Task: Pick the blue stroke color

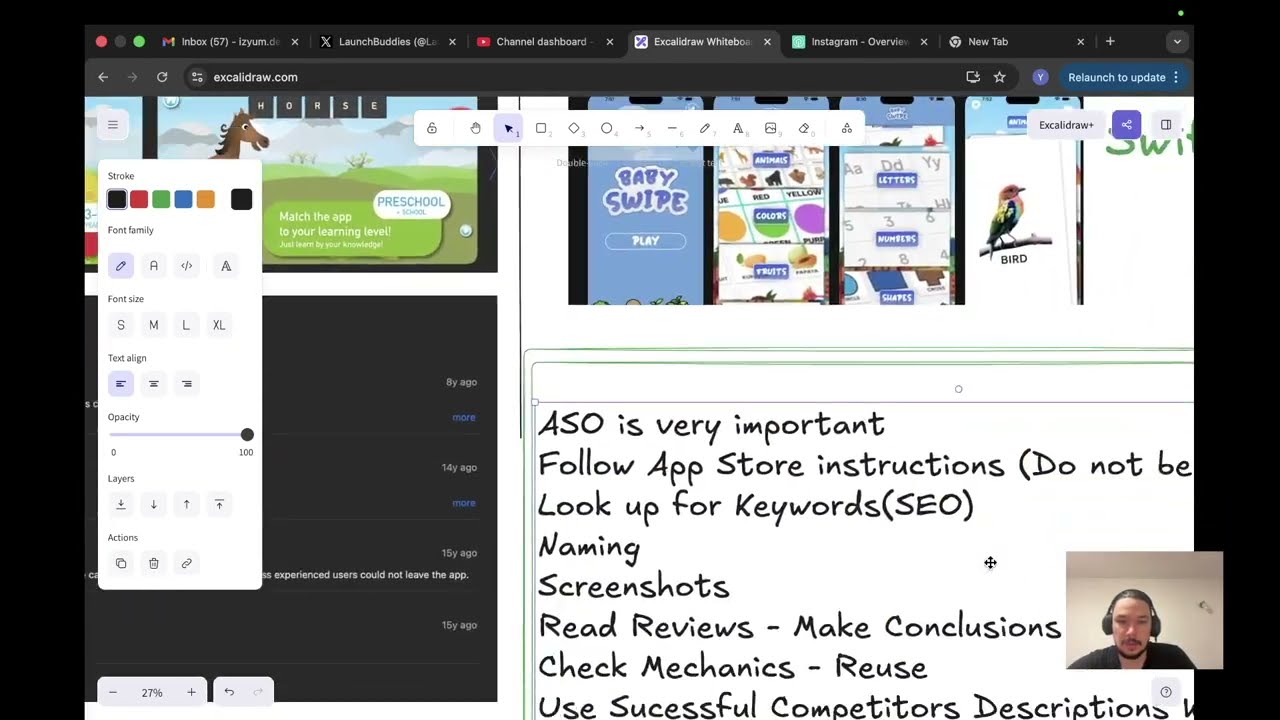Action: pyautogui.click(x=183, y=199)
